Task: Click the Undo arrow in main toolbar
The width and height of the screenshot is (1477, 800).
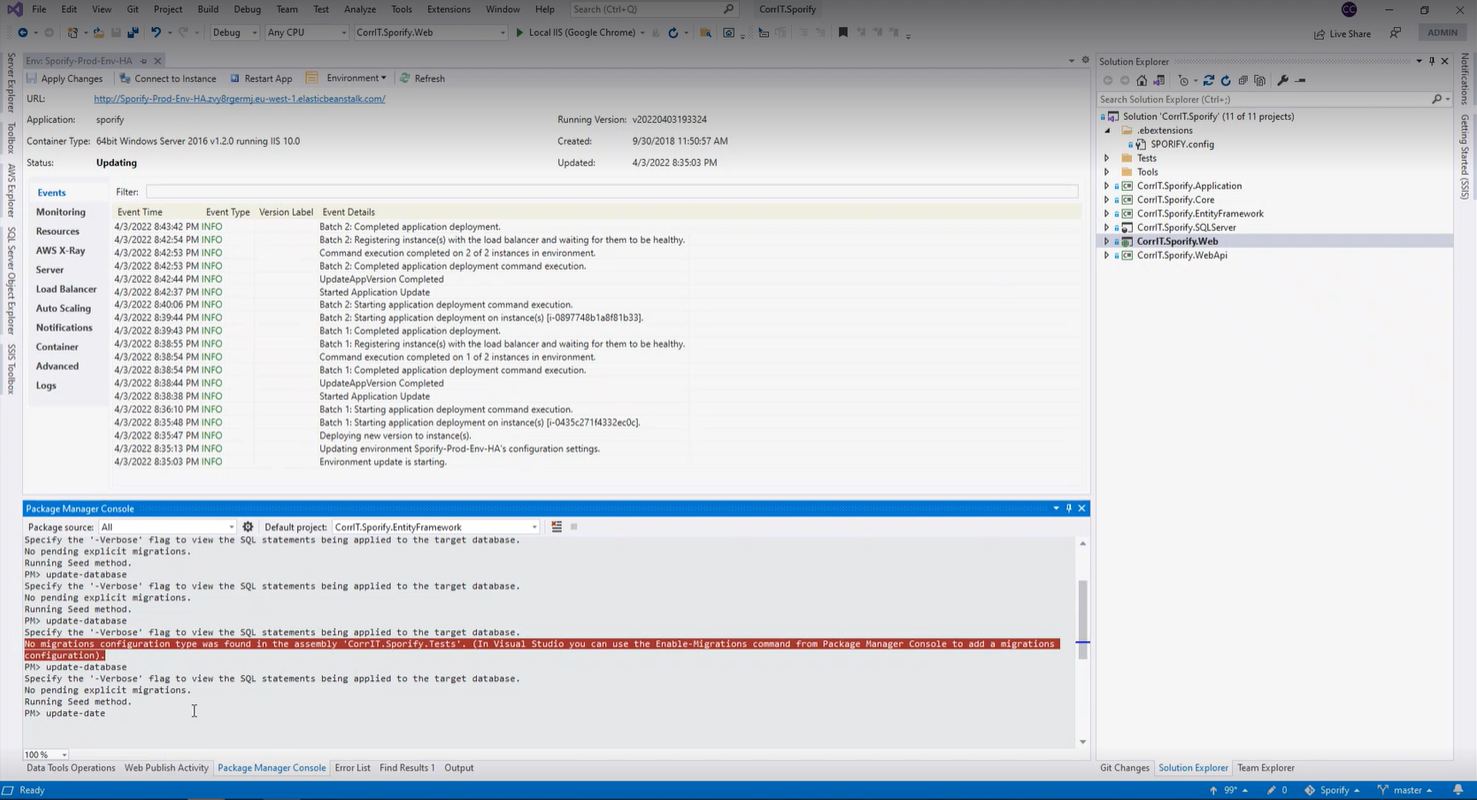Action: [x=156, y=33]
